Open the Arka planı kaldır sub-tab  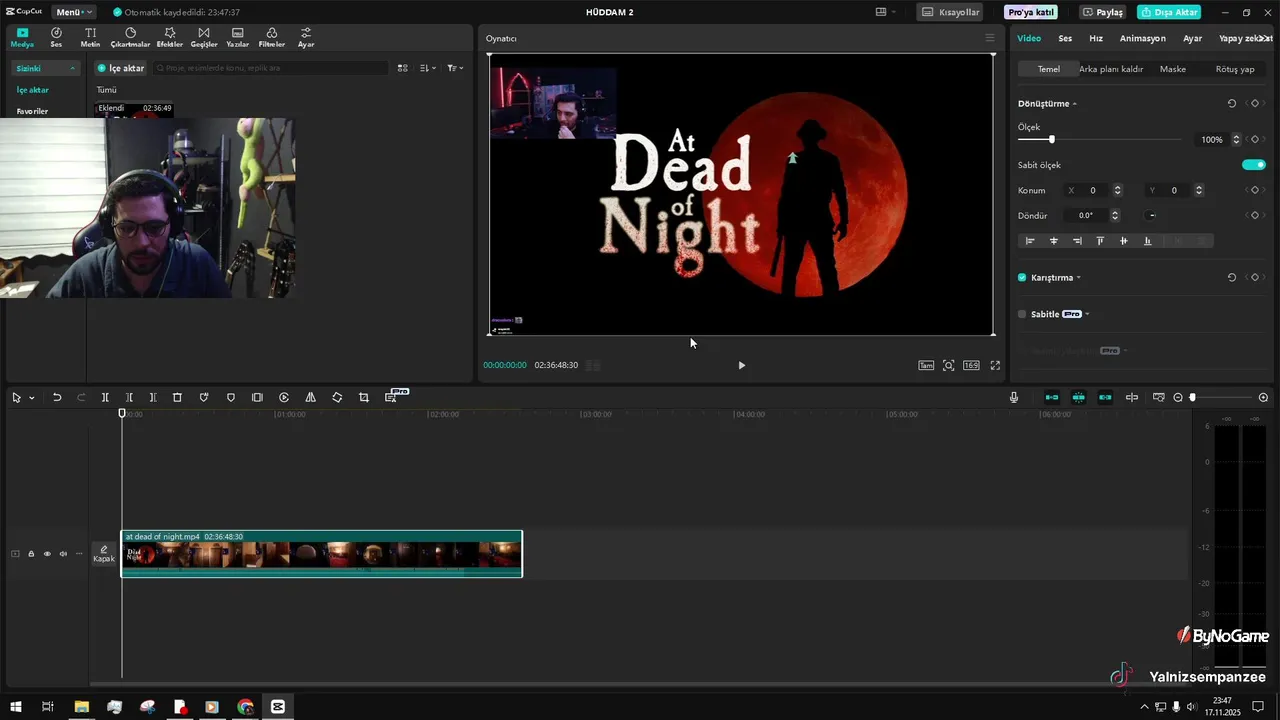click(1111, 69)
